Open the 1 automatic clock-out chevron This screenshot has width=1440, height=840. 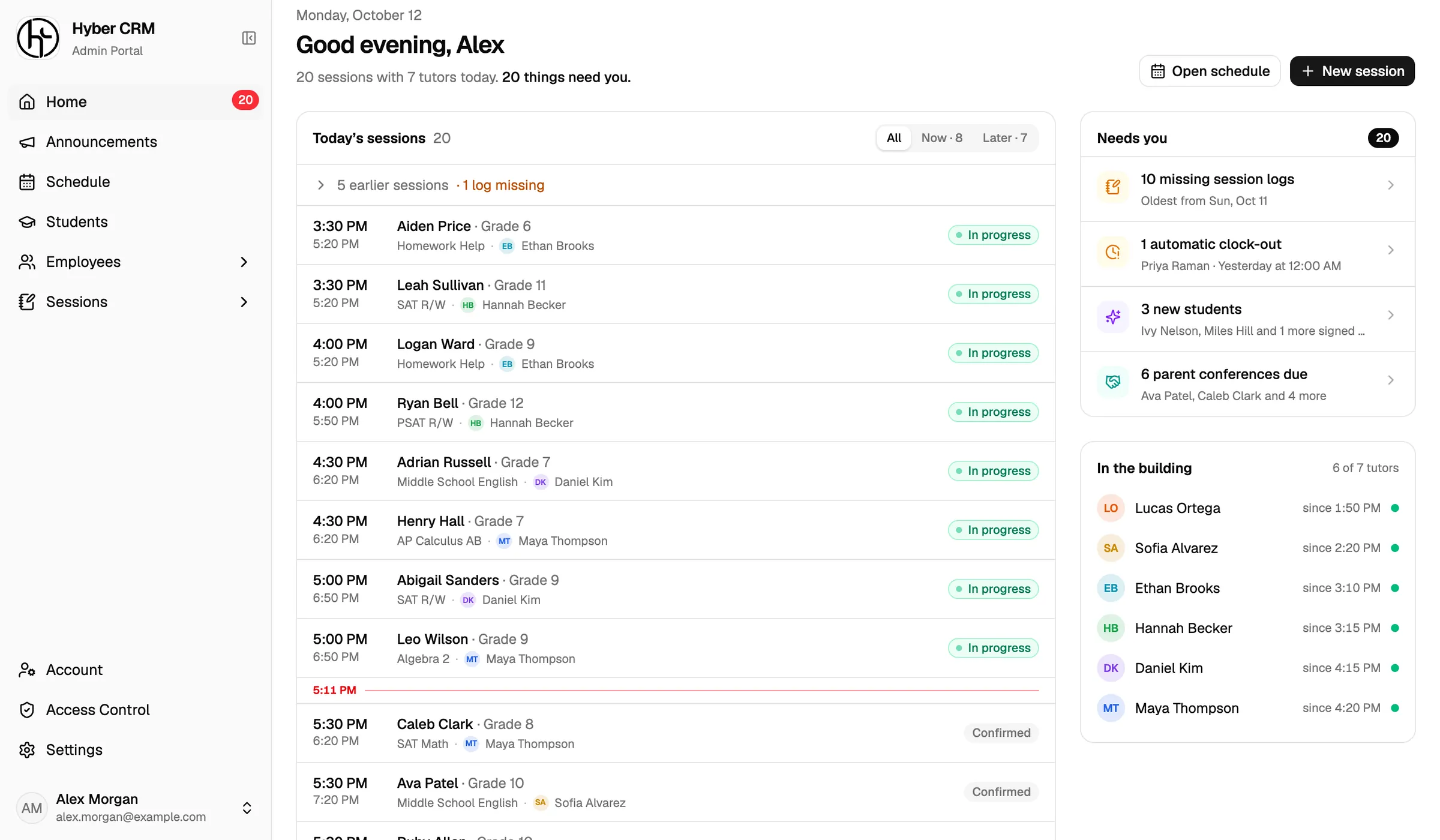pyautogui.click(x=1390, y=250)
